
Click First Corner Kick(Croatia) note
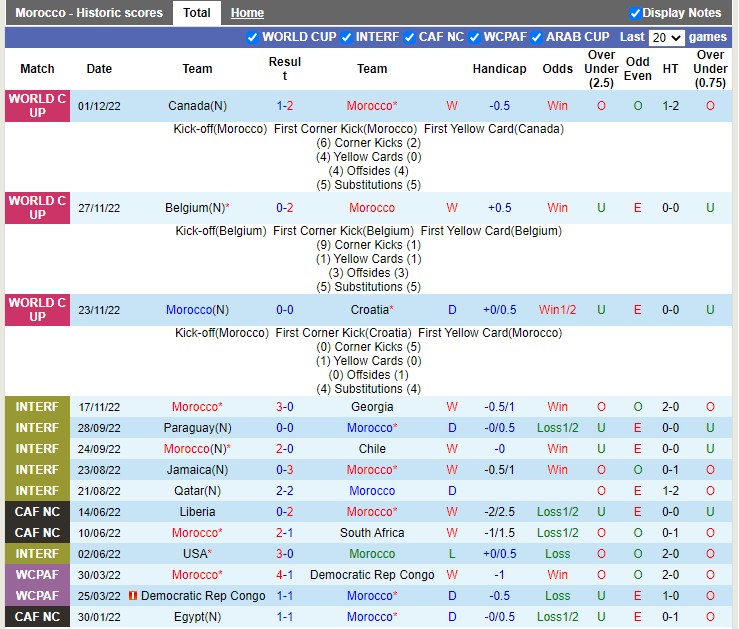[x=344, y=333]
